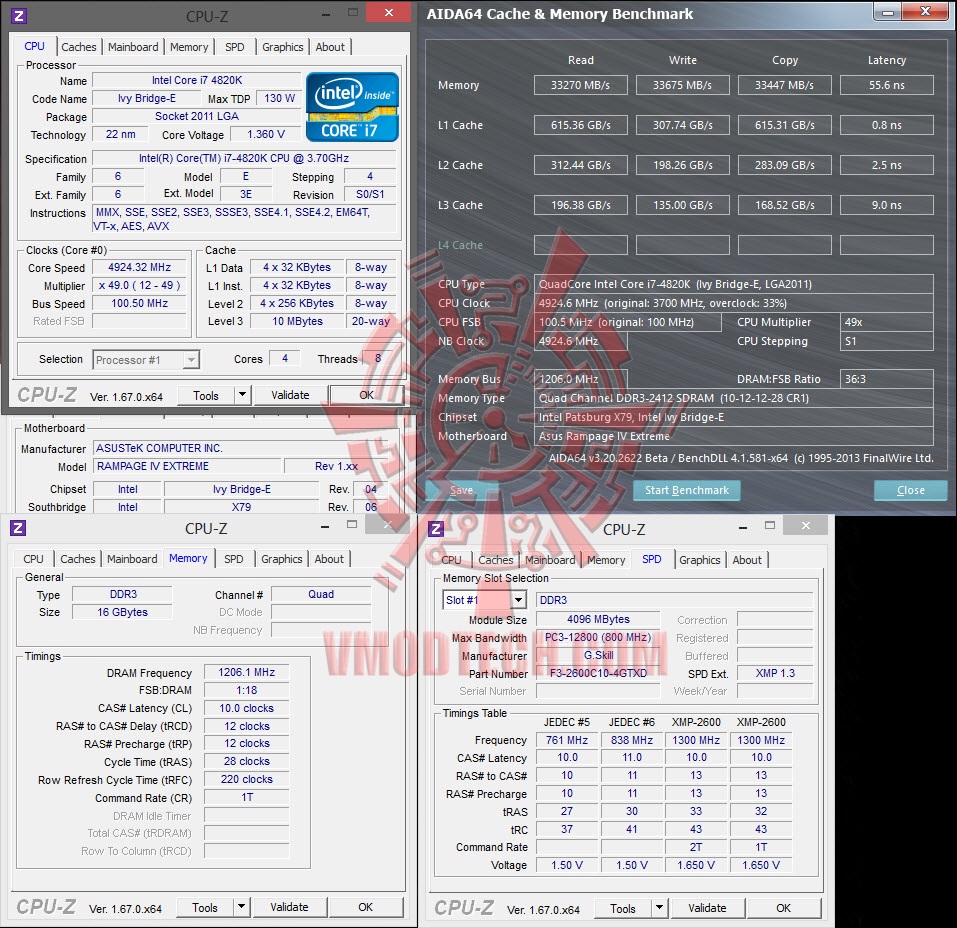
Task: Click Validate in CPU-Z Memory window
Action: click(289, 907)
